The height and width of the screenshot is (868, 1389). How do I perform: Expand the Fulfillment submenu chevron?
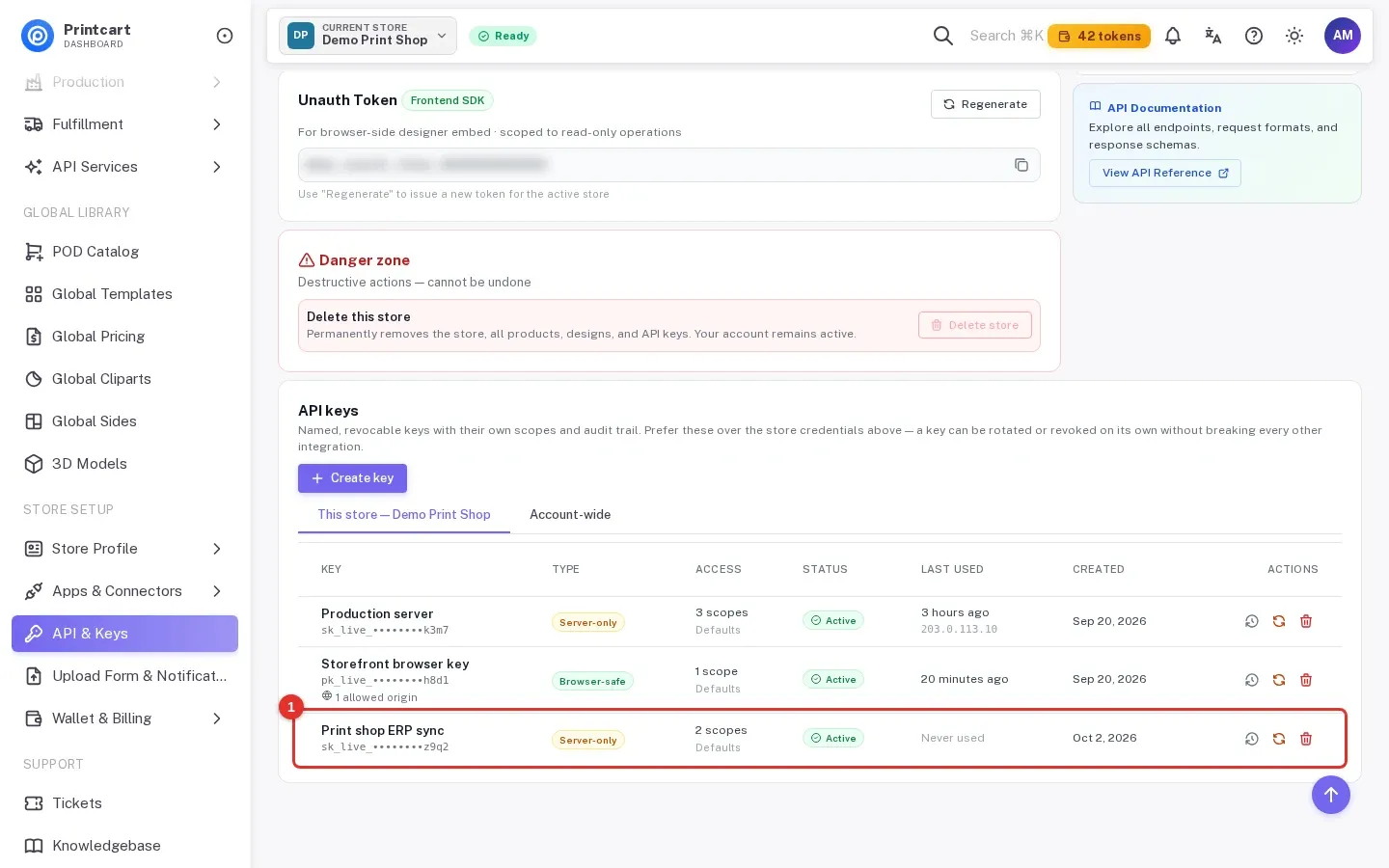pos(217,124)
